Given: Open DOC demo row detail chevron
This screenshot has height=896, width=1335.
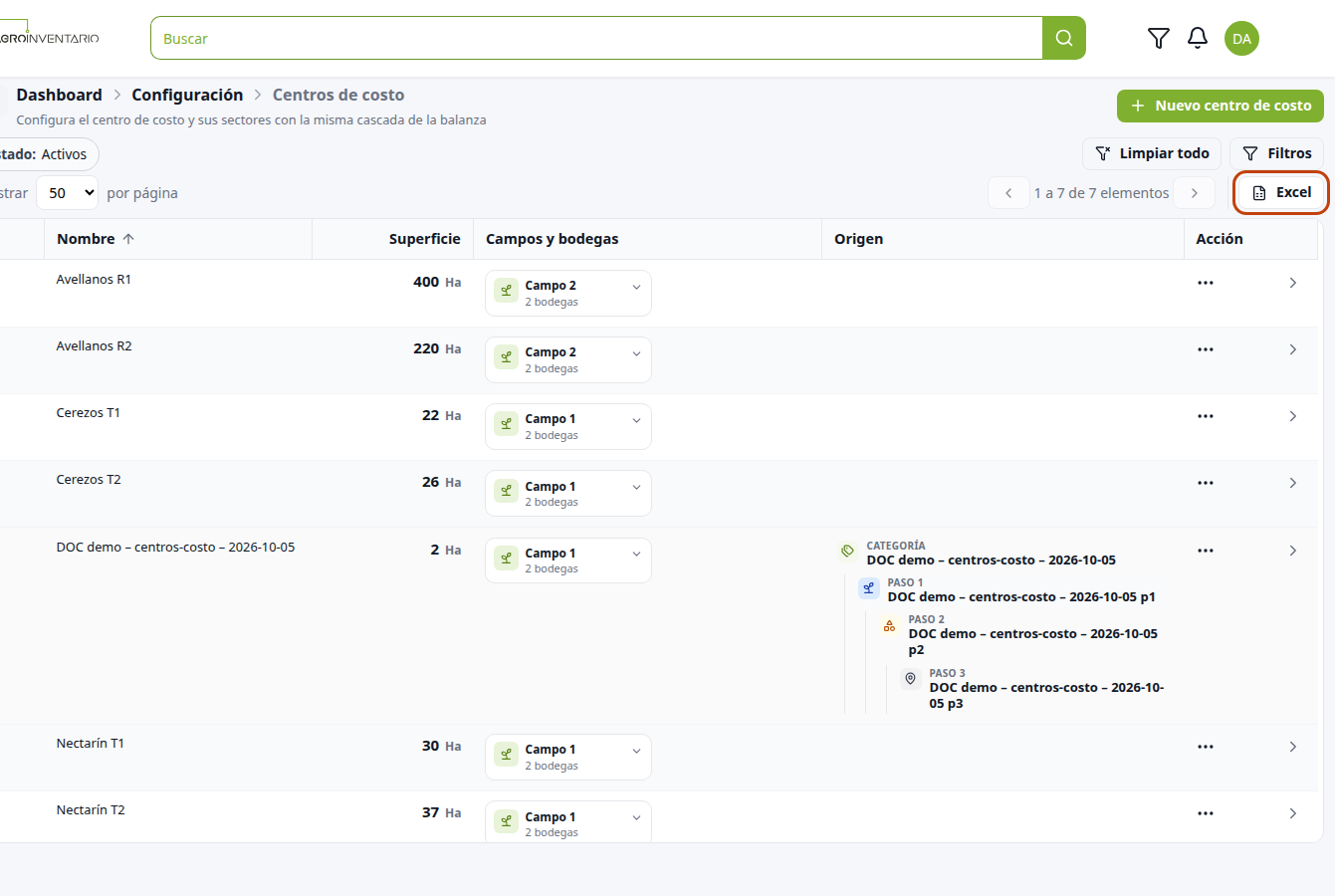Looking at the screenshot, I should [x=1293, y=551].
